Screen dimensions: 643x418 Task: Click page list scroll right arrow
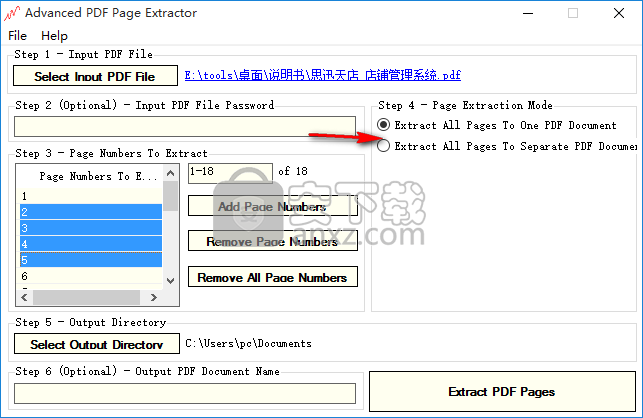click(x=154, y=297)
